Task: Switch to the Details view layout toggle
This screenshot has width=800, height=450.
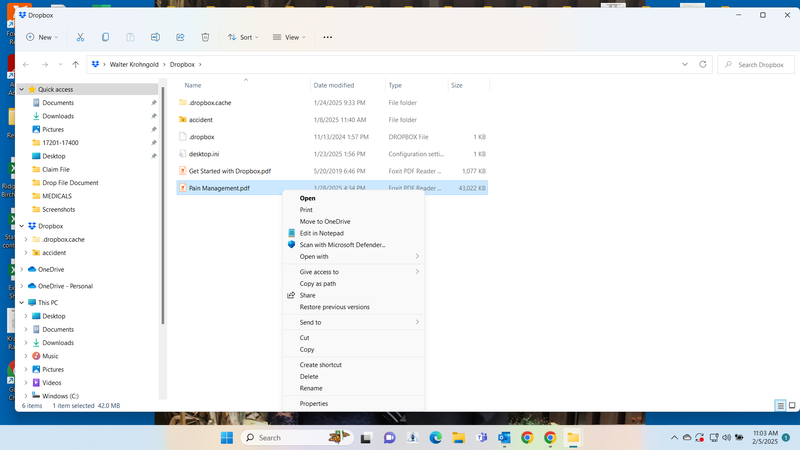Action: pos(781,405)
